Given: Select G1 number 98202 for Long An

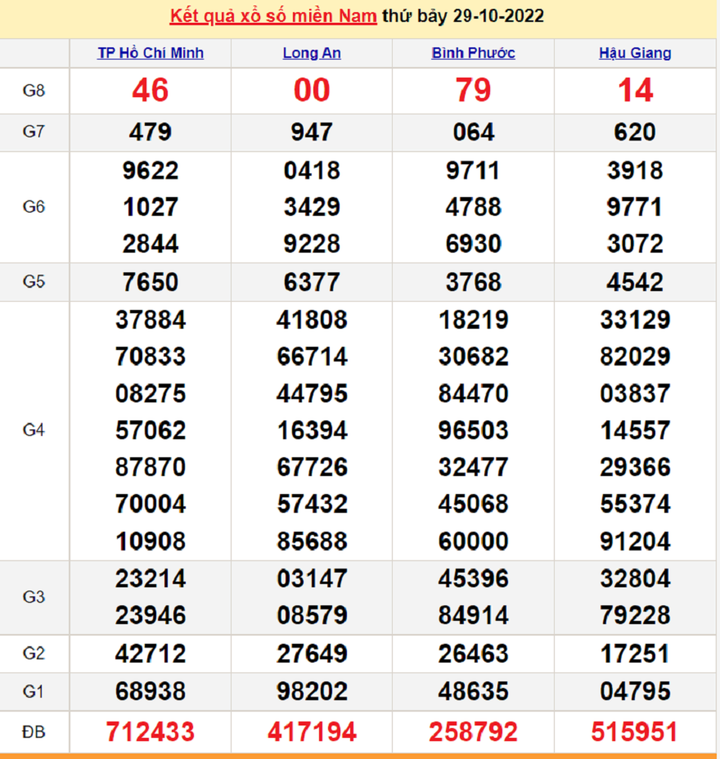Looking at the screenshot, I should coord(311,692).
